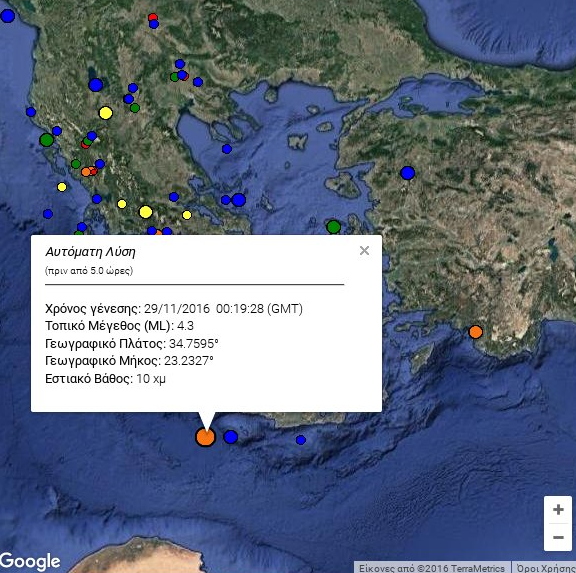Zoom out with the minus button
The image size is (576, 573).
(558, 537)
